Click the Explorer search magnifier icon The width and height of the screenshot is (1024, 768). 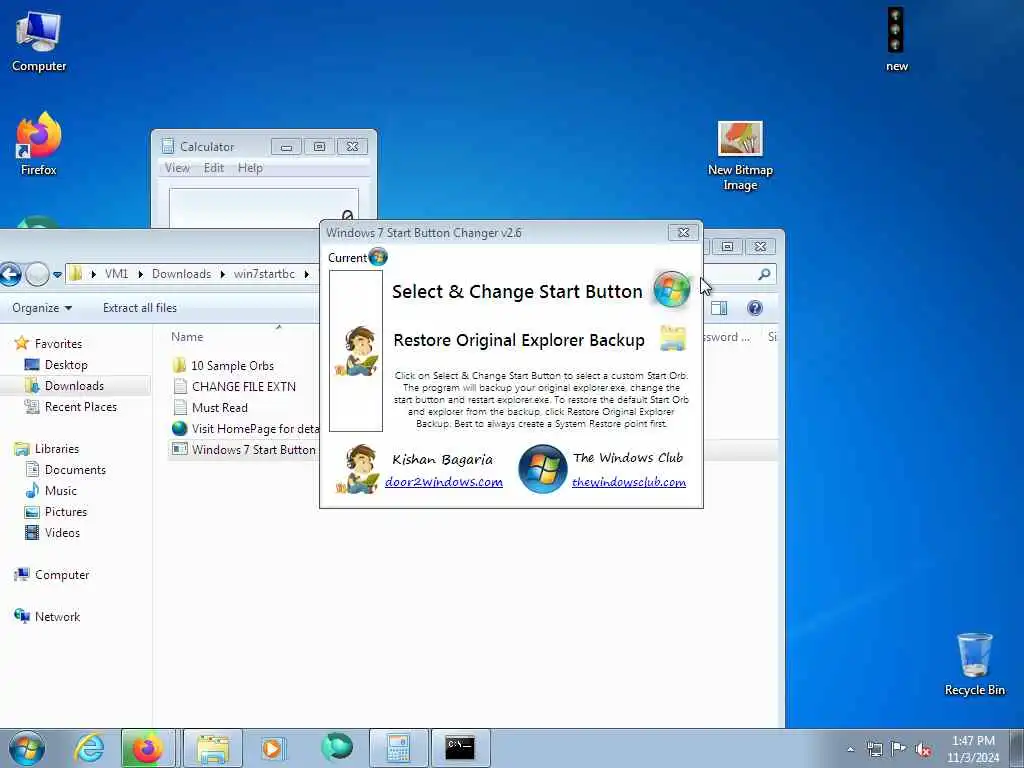(x=764, y=274)
